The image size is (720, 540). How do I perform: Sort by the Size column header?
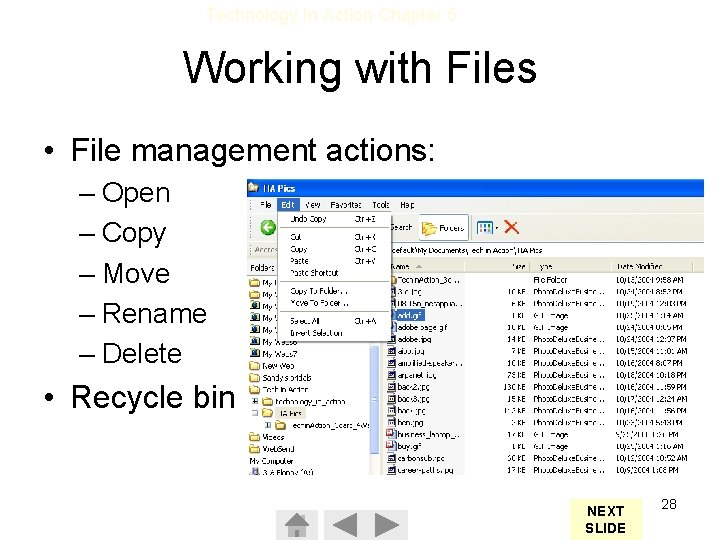(497, 266)
